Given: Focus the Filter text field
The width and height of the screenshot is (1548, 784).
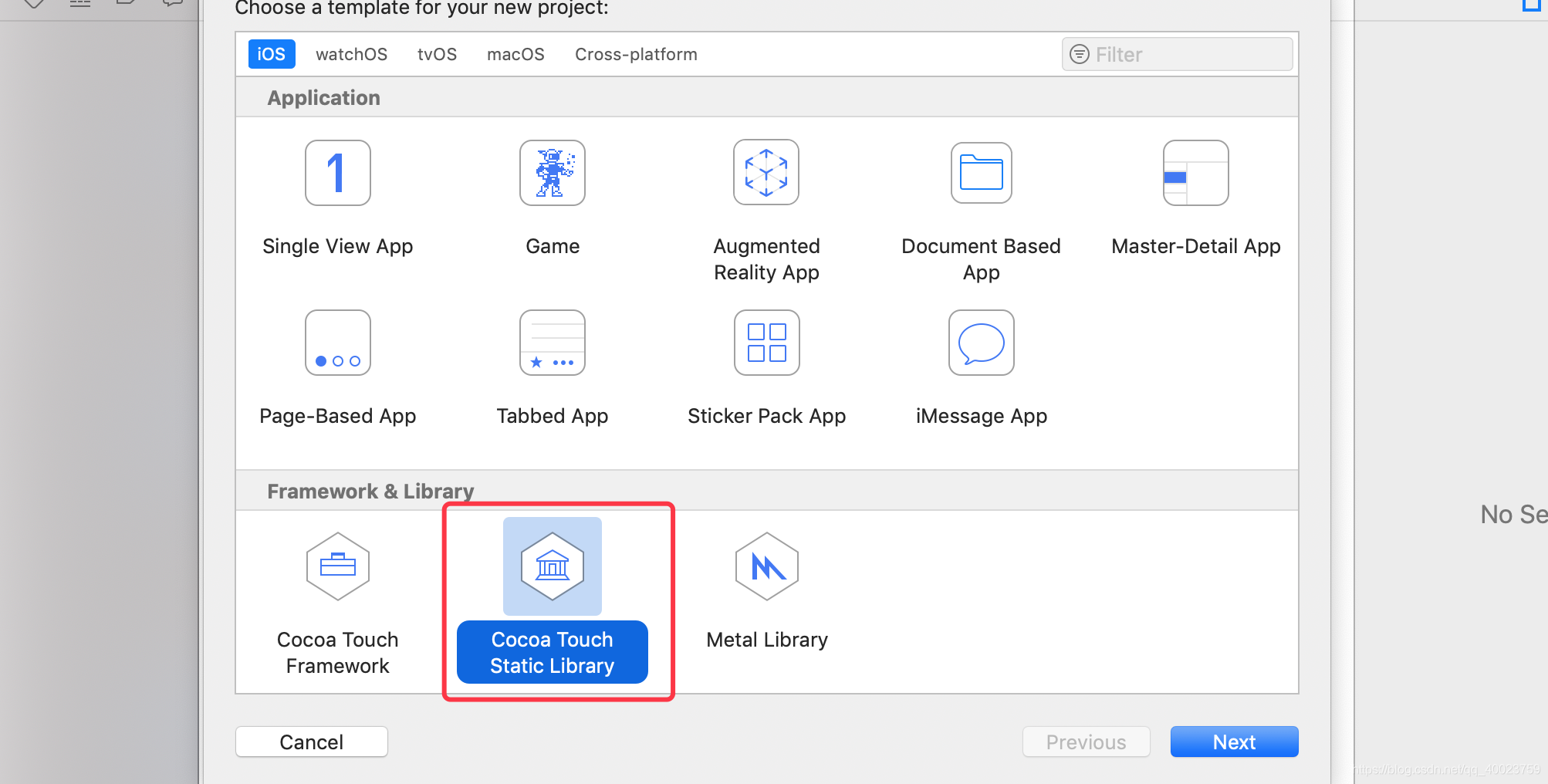Looking at the screenshot, I should pyautogui.click(x=1178, y=54).
